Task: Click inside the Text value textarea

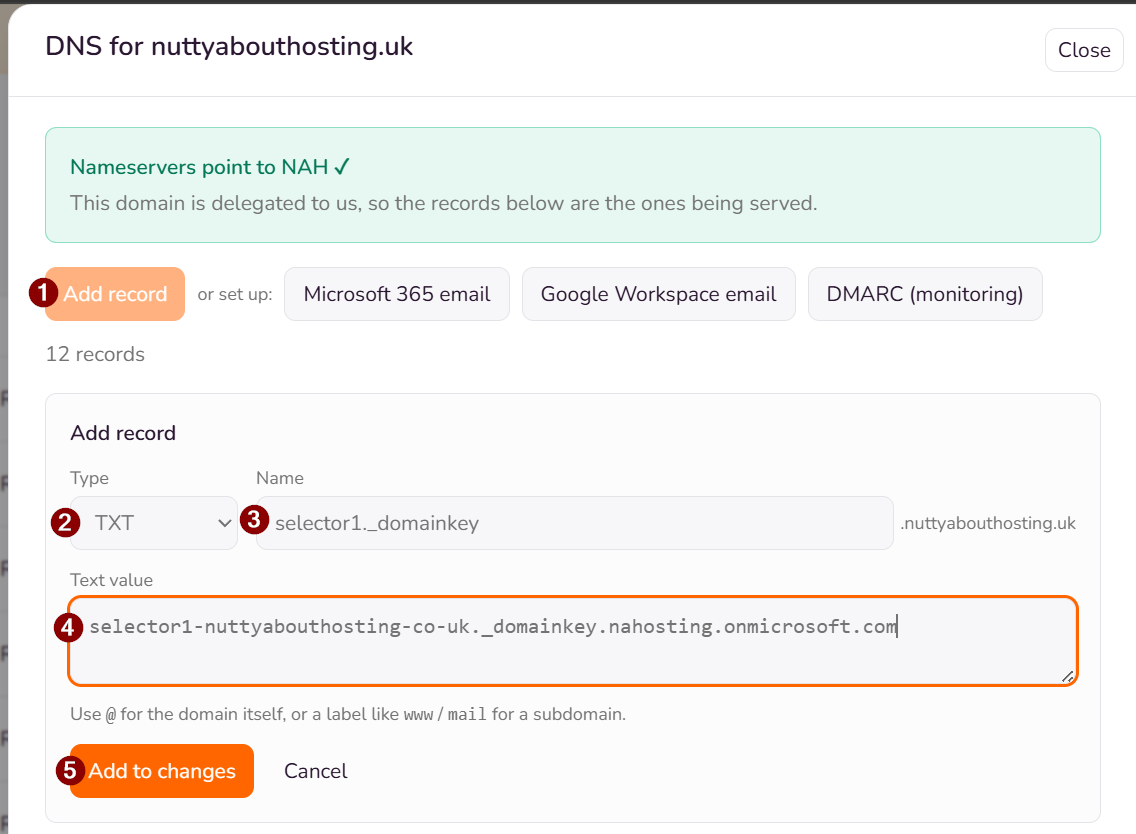Action: click(573, 641)
